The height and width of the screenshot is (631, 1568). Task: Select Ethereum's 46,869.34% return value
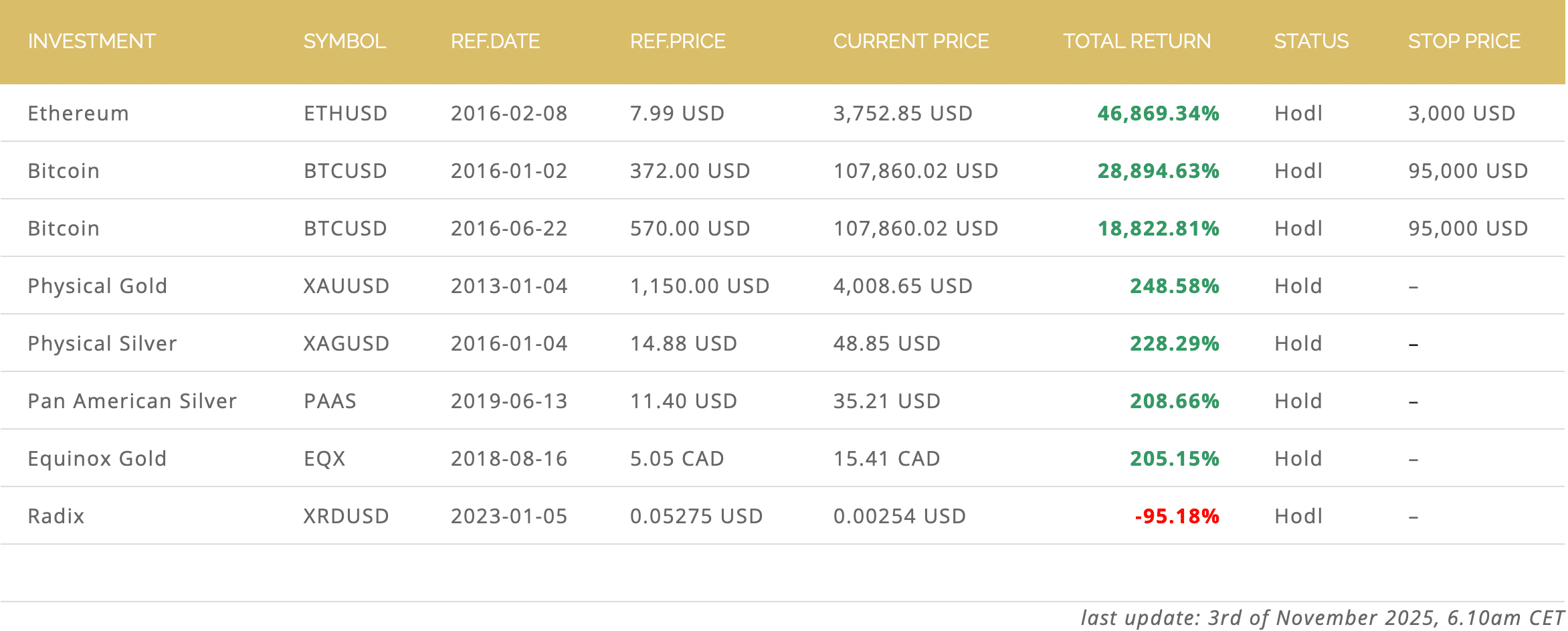pyautogui.click(x=1158, y=113)
